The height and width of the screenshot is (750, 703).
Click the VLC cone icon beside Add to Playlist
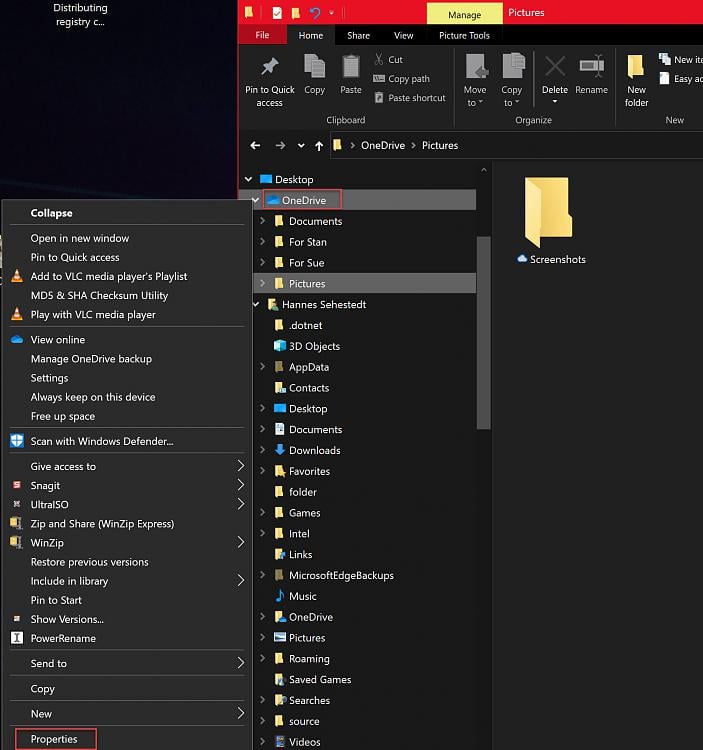tap(17, 276)
